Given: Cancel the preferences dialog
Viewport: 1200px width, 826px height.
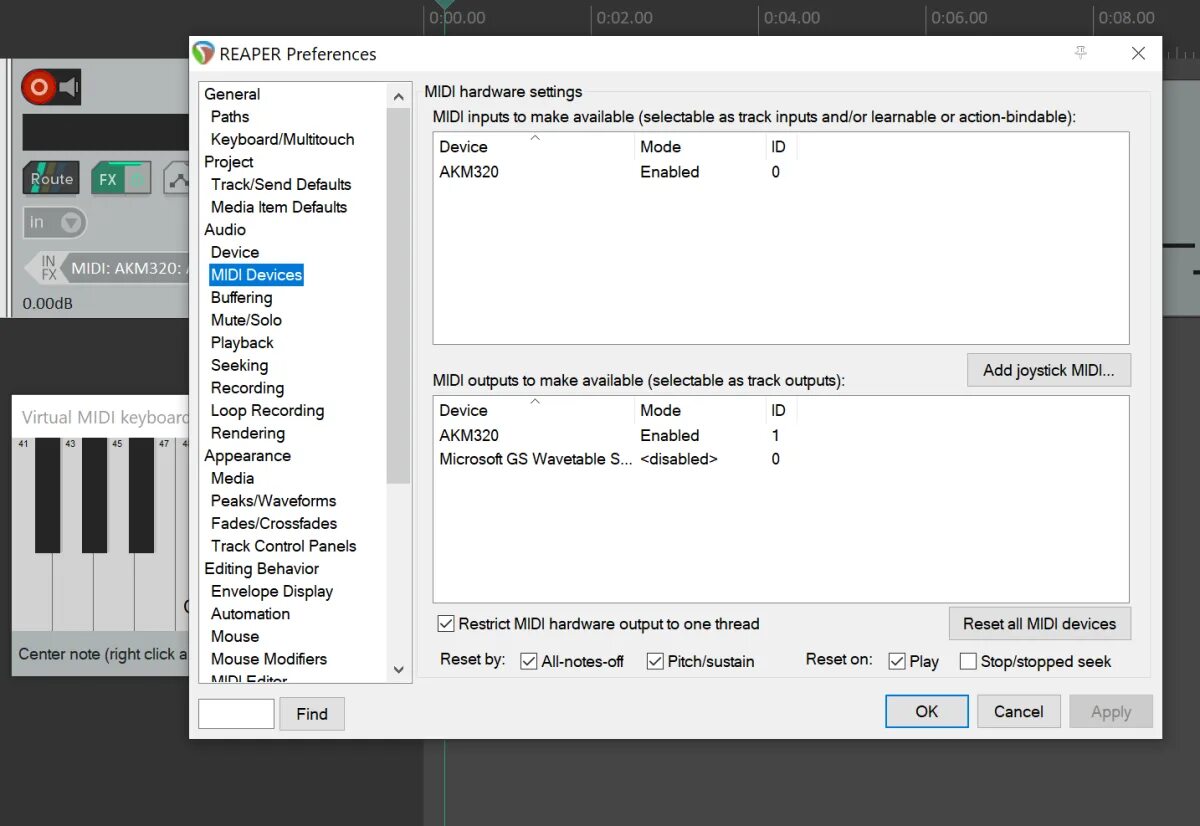Looking at the screenshot, I should 1018,712.
